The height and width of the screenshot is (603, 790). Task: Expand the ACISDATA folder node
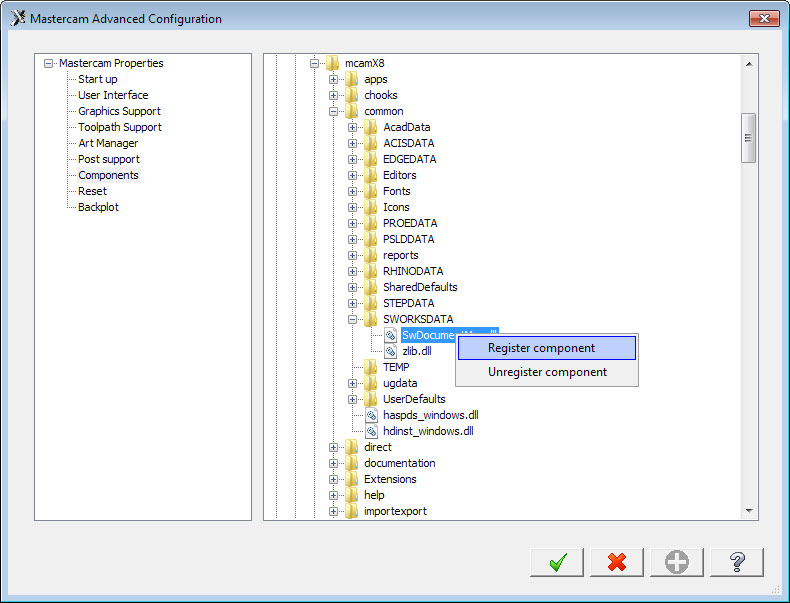point(353,144)
